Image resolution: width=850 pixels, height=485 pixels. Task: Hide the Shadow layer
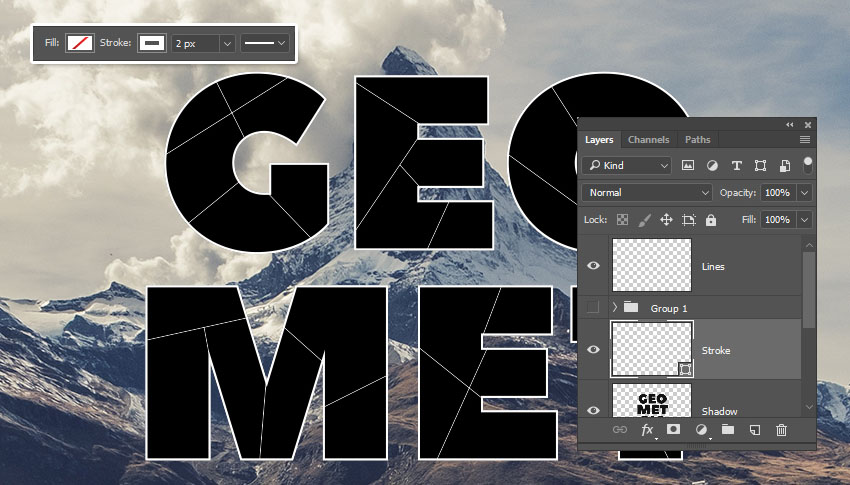pos(593,410)
